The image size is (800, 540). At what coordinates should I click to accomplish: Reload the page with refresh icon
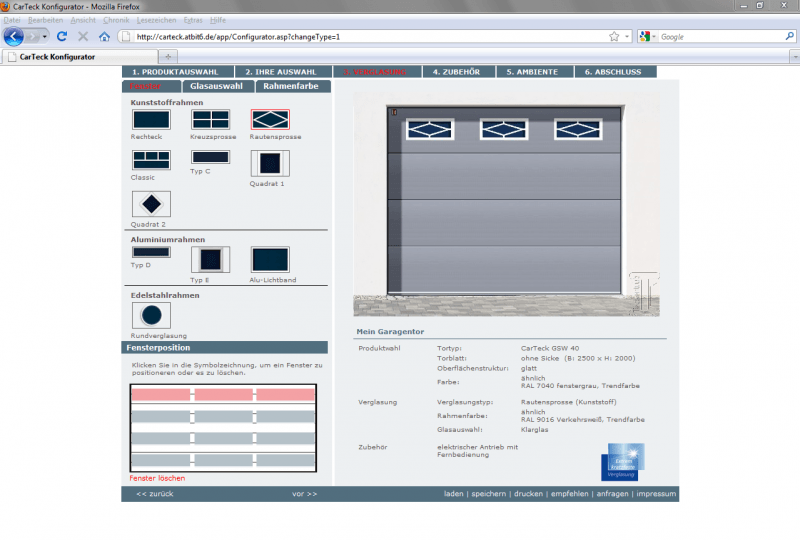[62, 37]
